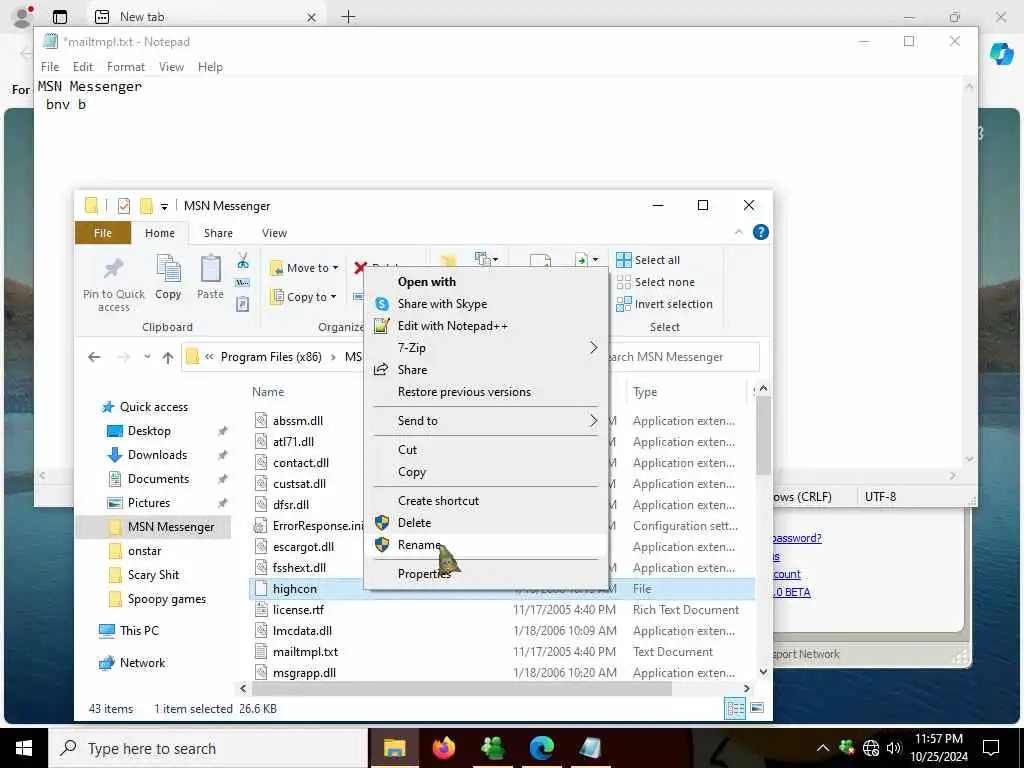Choose Delete from the context menu

coord(485,523)
